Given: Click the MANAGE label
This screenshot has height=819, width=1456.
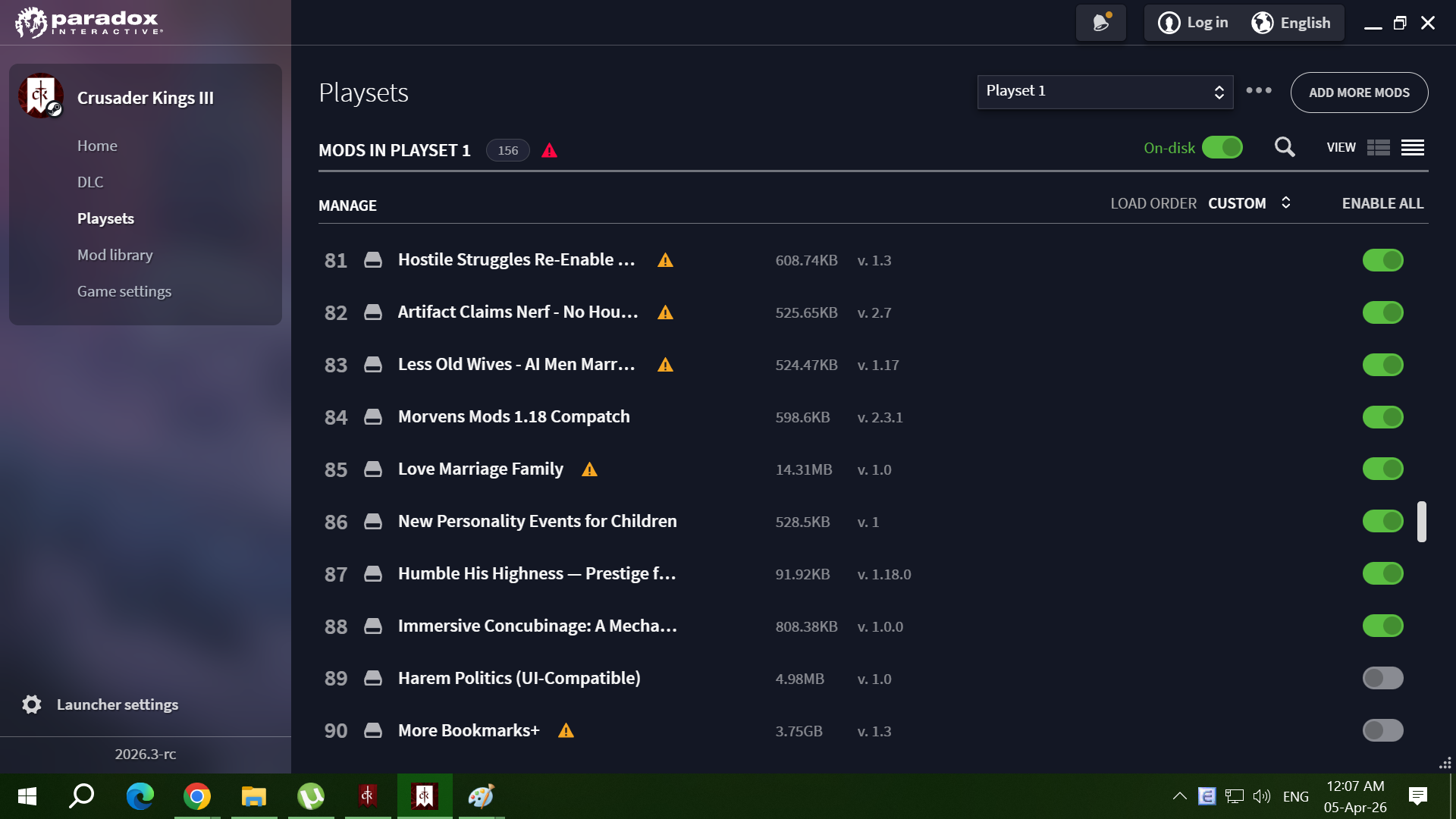Looking at the screenshot, I should click(x=347, y=206).
